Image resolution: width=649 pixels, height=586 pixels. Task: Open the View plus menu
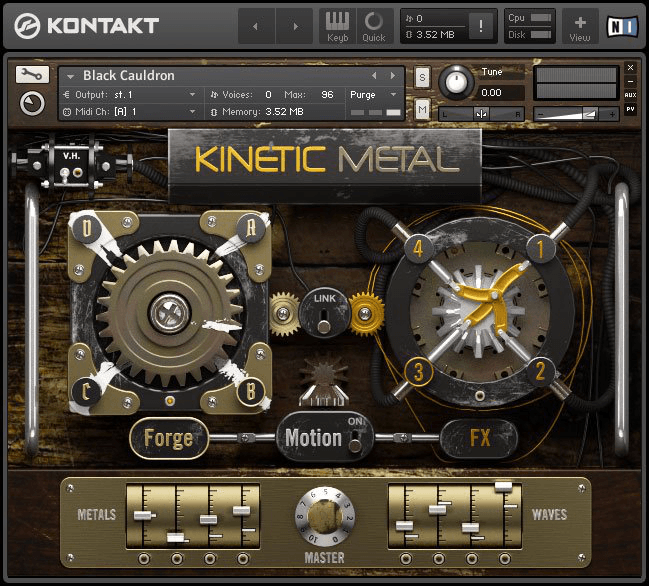tap(580, 25)
